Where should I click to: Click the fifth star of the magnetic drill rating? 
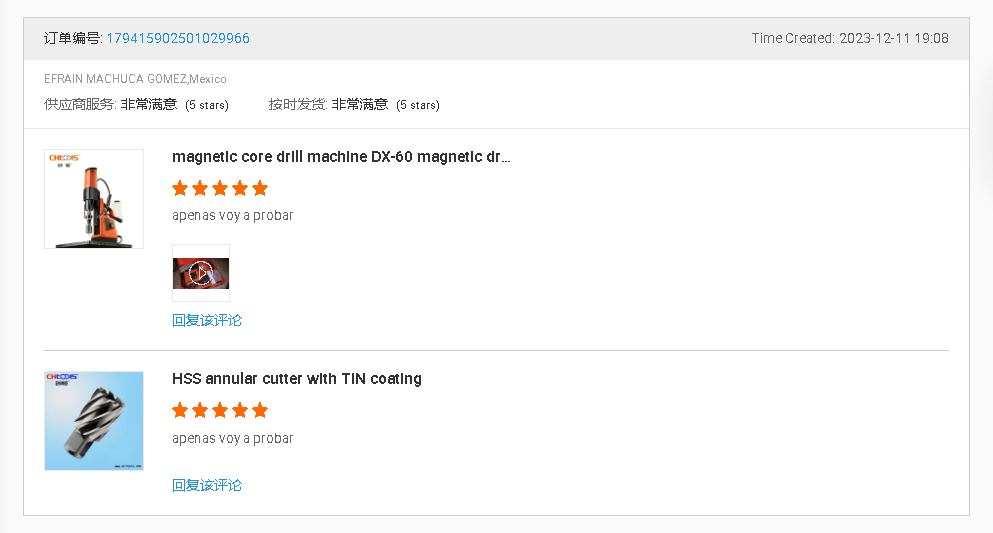pyautogui.click(x=260, y=188)
